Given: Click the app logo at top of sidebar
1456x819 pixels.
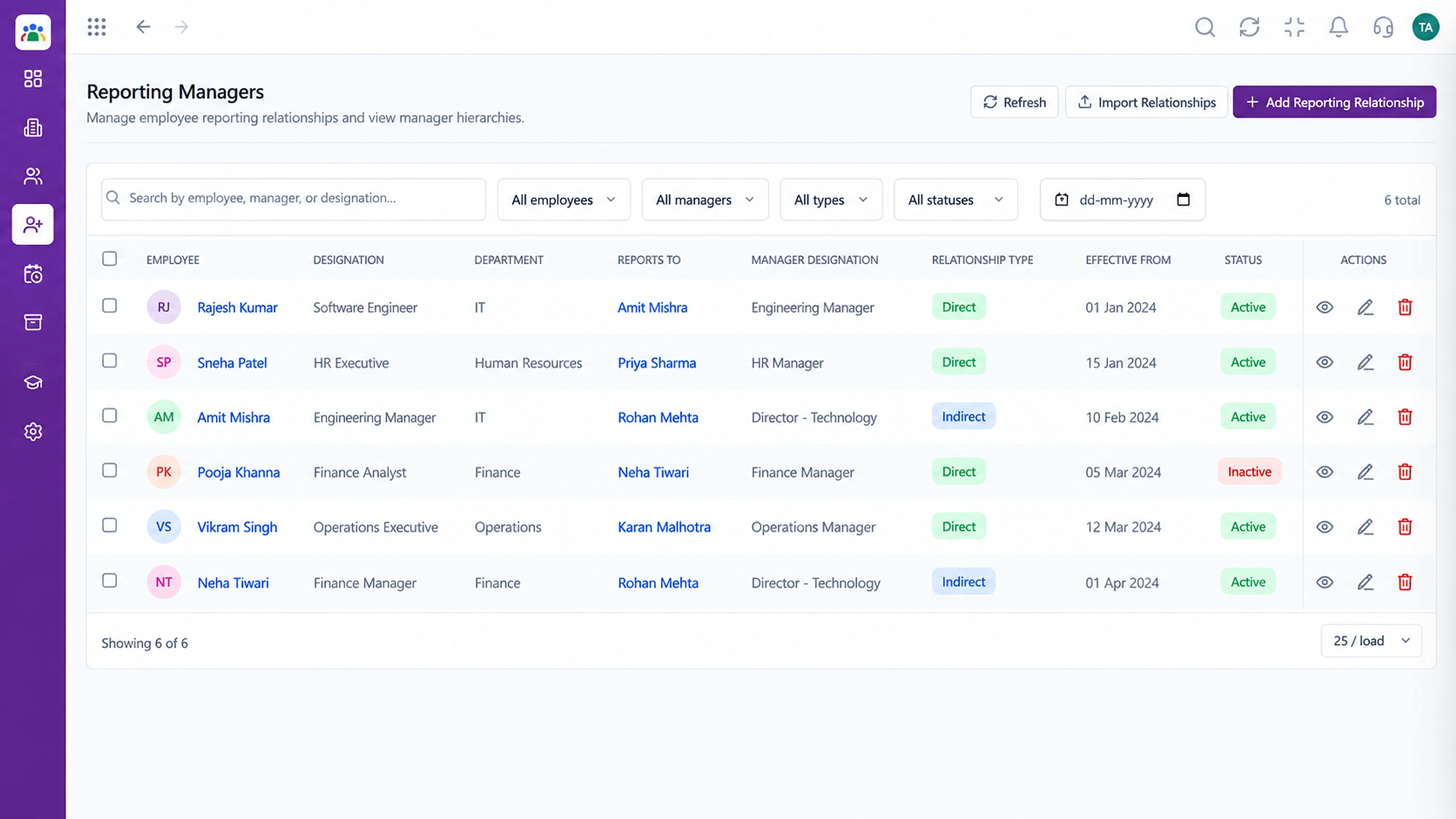Looking at the screenshot, I should (x=33, y=32).
